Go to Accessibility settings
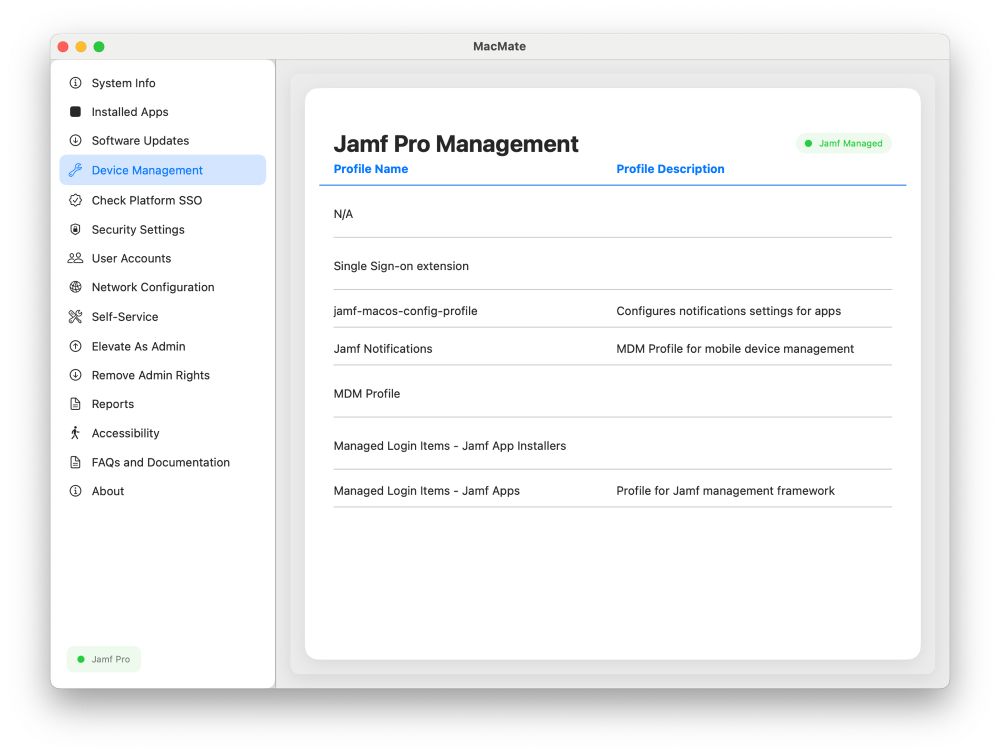The image size is (1000, 755). (x=163, y=433)
